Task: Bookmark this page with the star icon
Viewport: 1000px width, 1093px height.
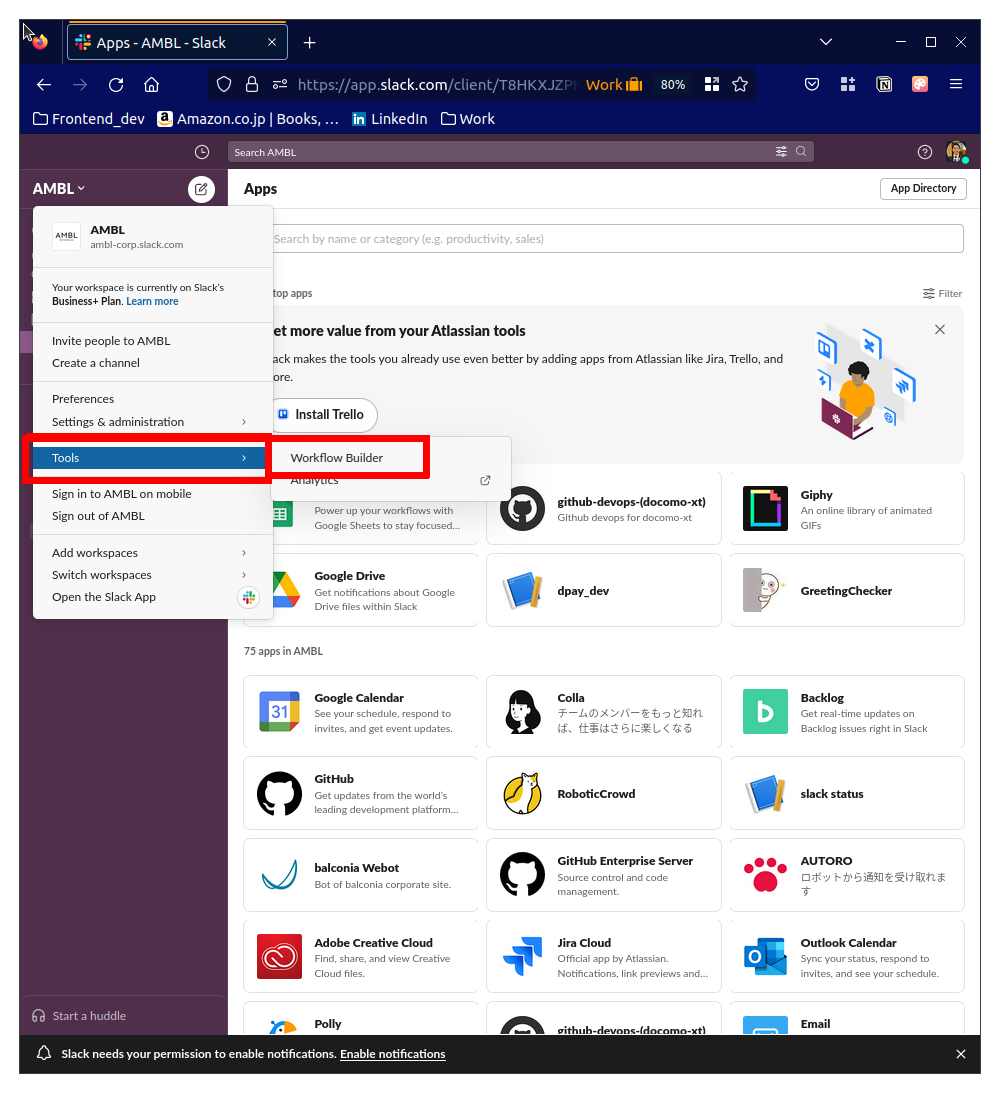Action: coord(739,84)
